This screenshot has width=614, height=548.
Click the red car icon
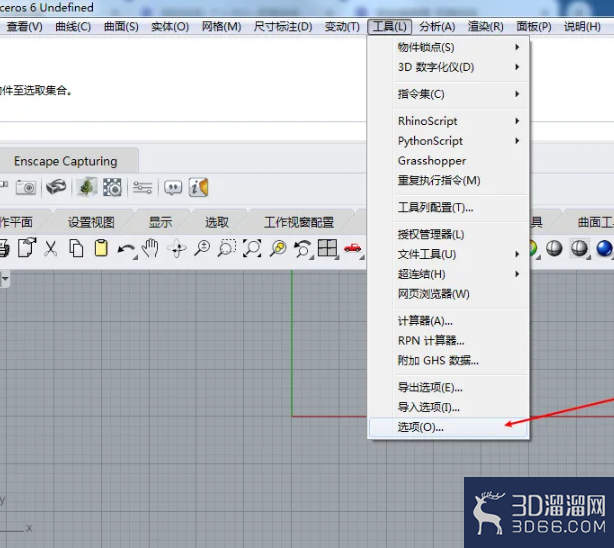point(352,248)
